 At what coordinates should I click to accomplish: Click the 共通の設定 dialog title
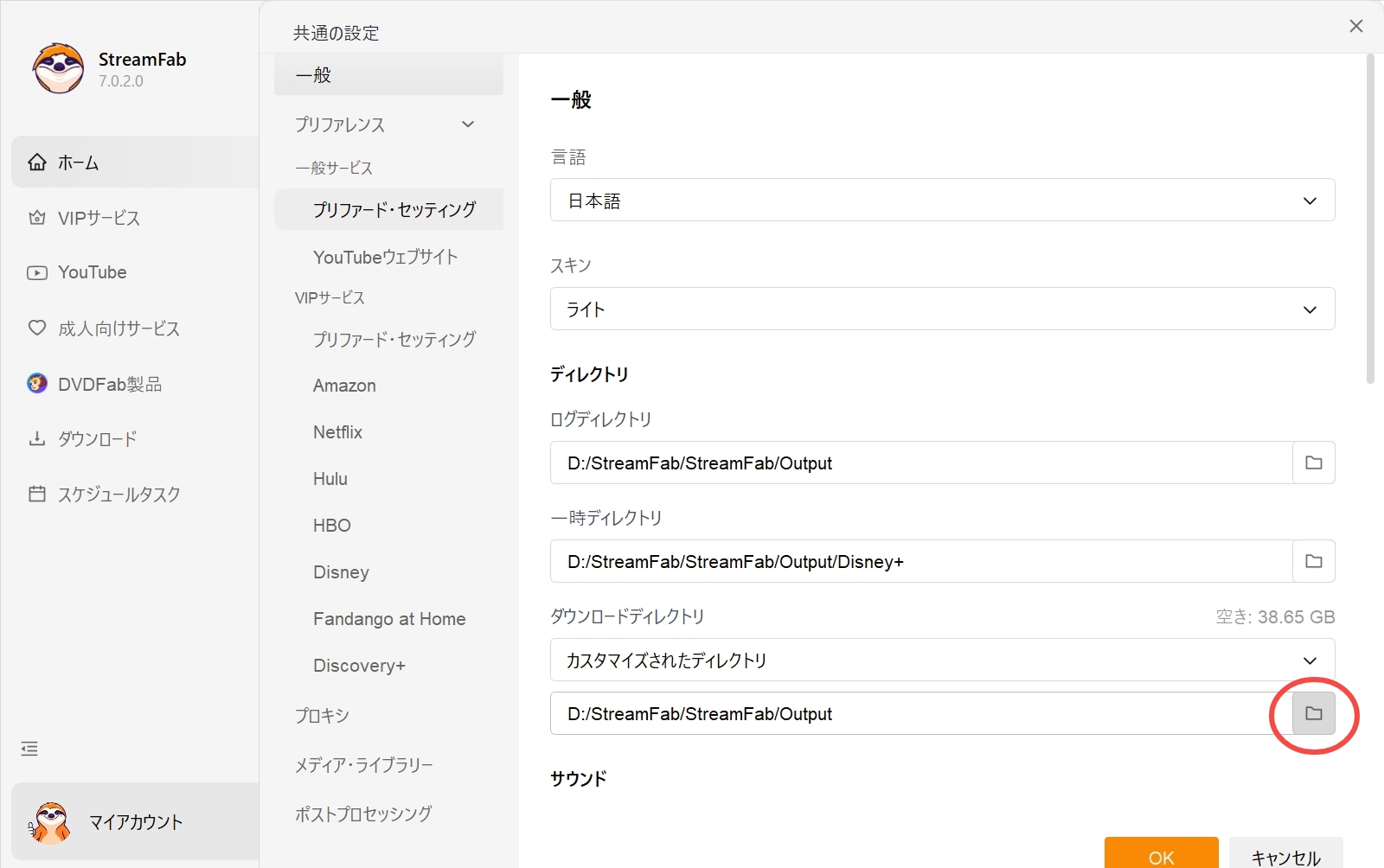point(336,33)
